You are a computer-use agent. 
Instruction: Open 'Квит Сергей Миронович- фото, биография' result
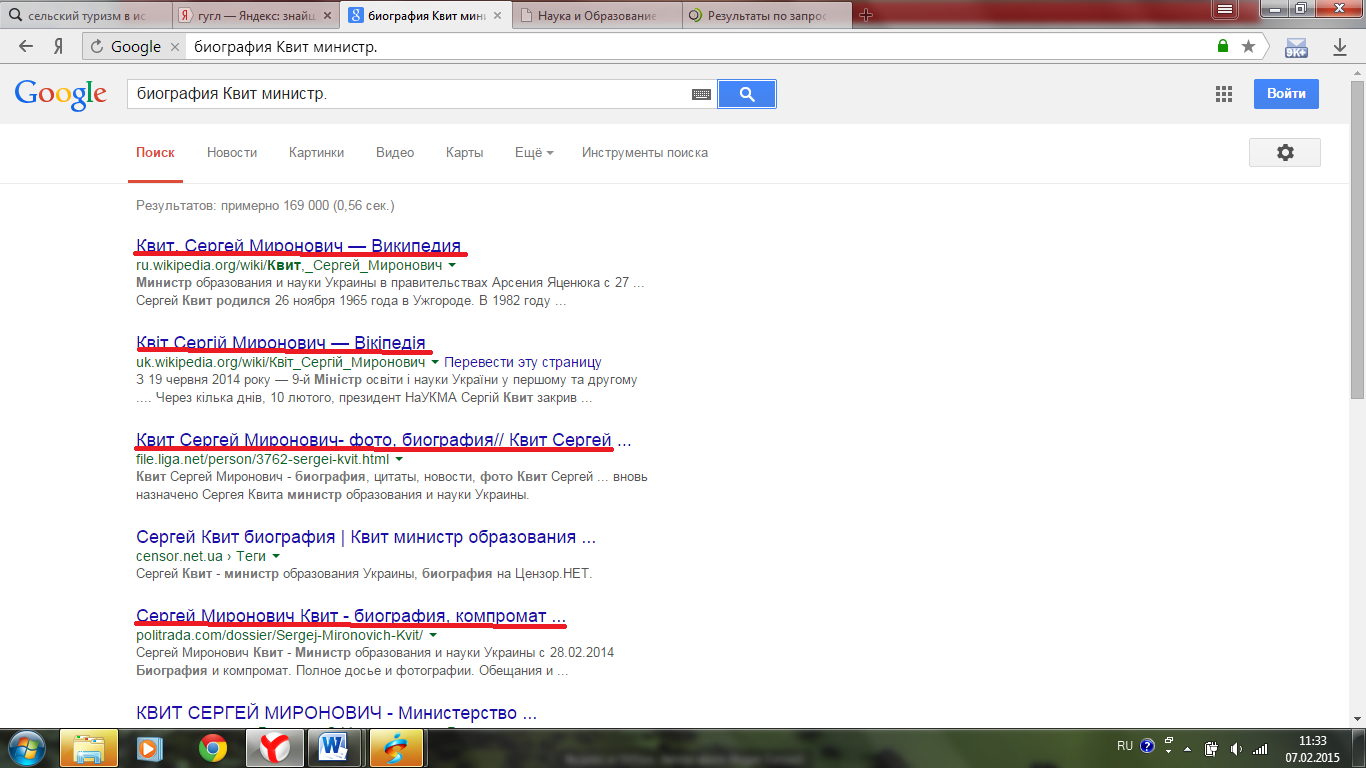(384, 440)
